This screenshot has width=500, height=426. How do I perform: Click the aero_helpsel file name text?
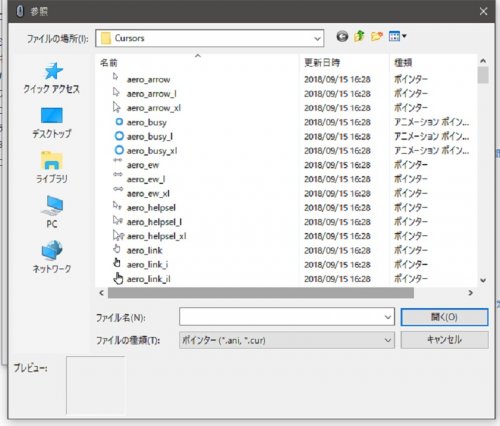pos(151,208)
